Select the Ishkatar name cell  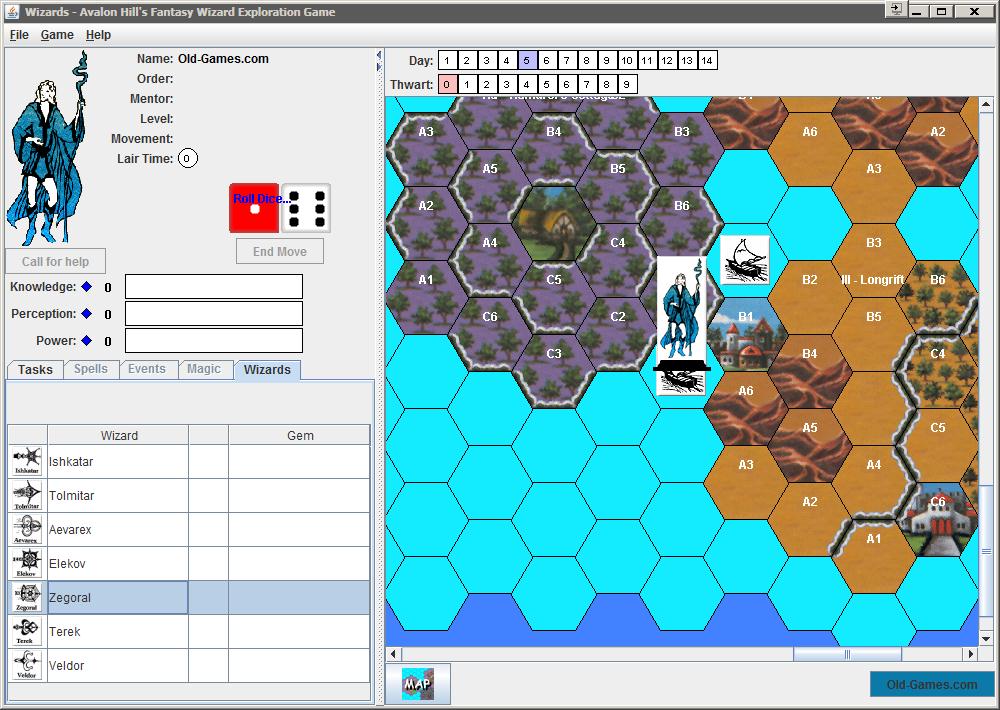coord(118,461)
